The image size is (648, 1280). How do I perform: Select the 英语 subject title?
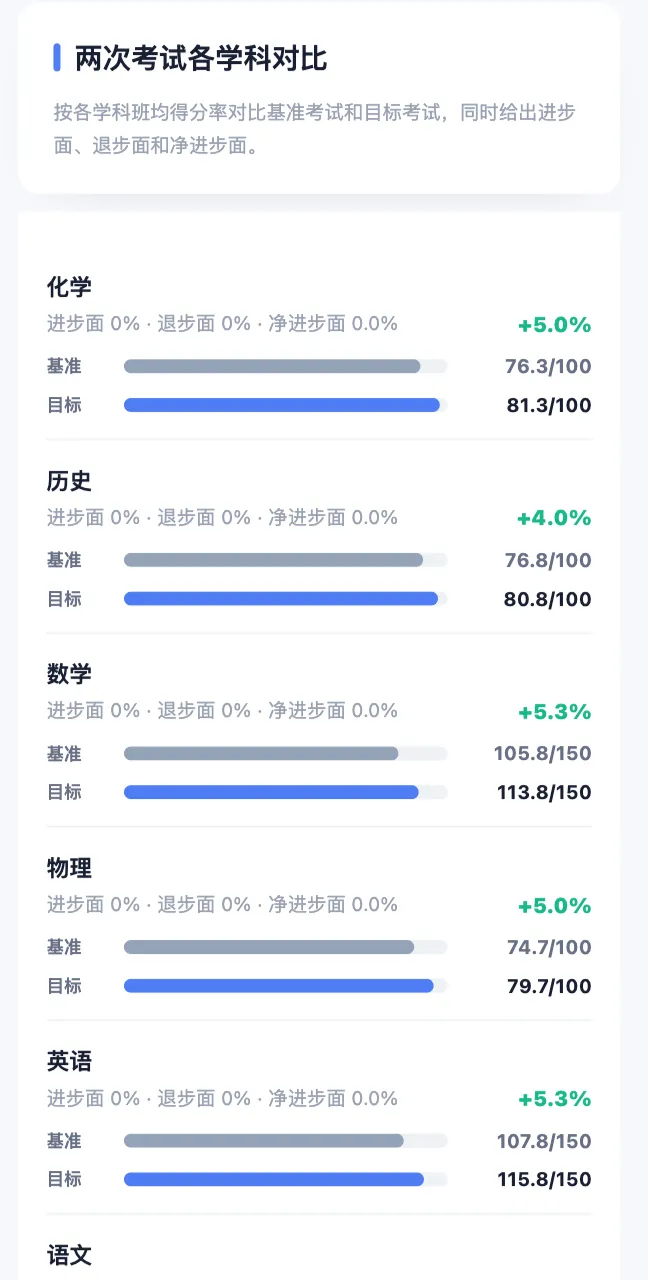pos(69,1061)
